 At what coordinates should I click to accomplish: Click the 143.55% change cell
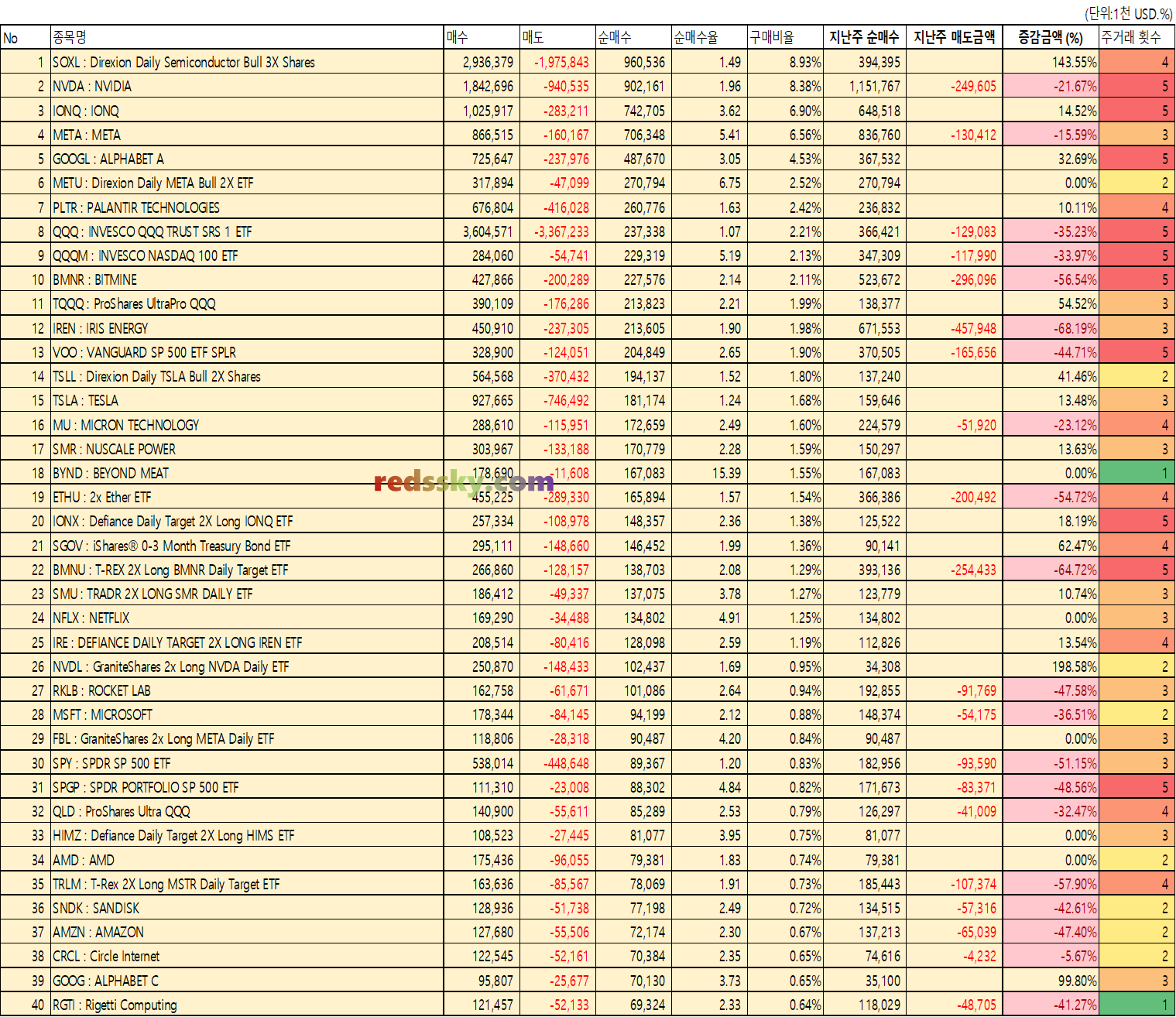point(1051,62)
